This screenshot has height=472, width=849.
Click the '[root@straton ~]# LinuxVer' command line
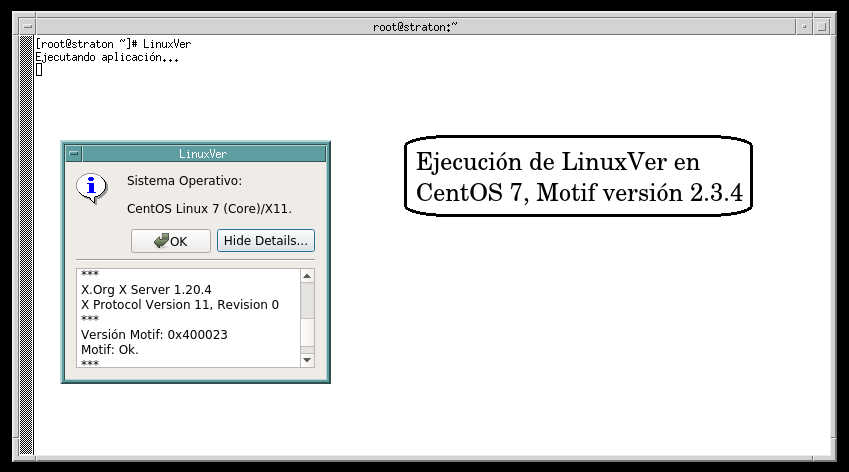pos(113,44)
